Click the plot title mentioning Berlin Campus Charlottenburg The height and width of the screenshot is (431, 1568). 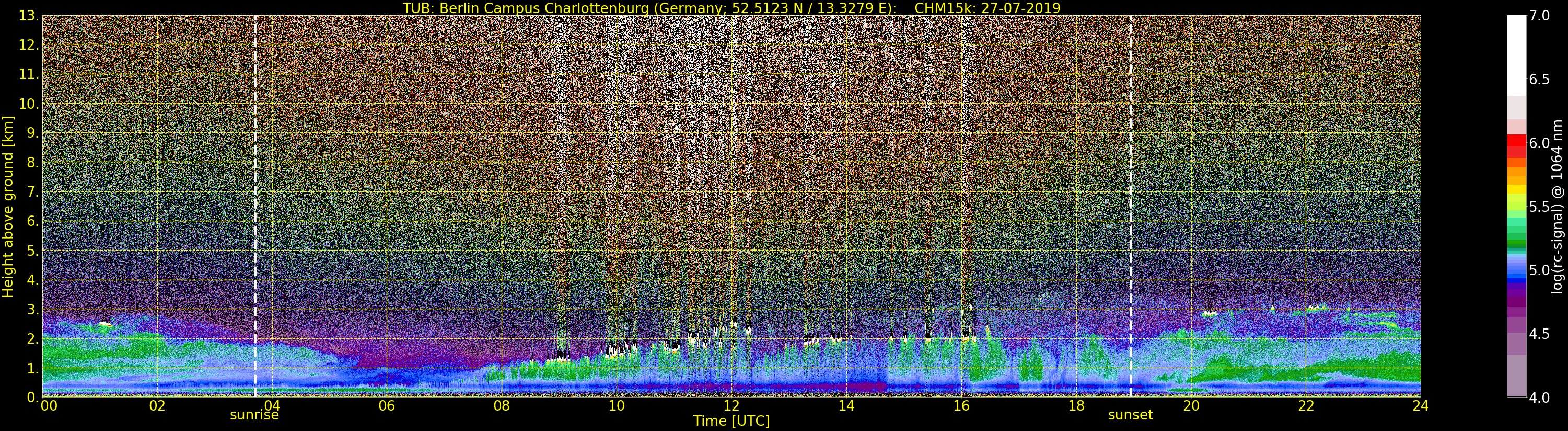click(x=731, y=8)
